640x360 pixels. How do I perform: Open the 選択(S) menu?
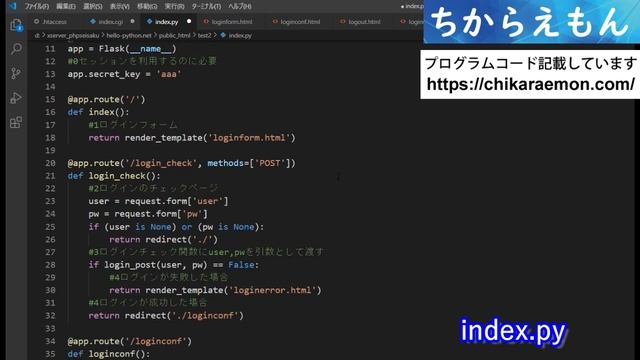93,7
